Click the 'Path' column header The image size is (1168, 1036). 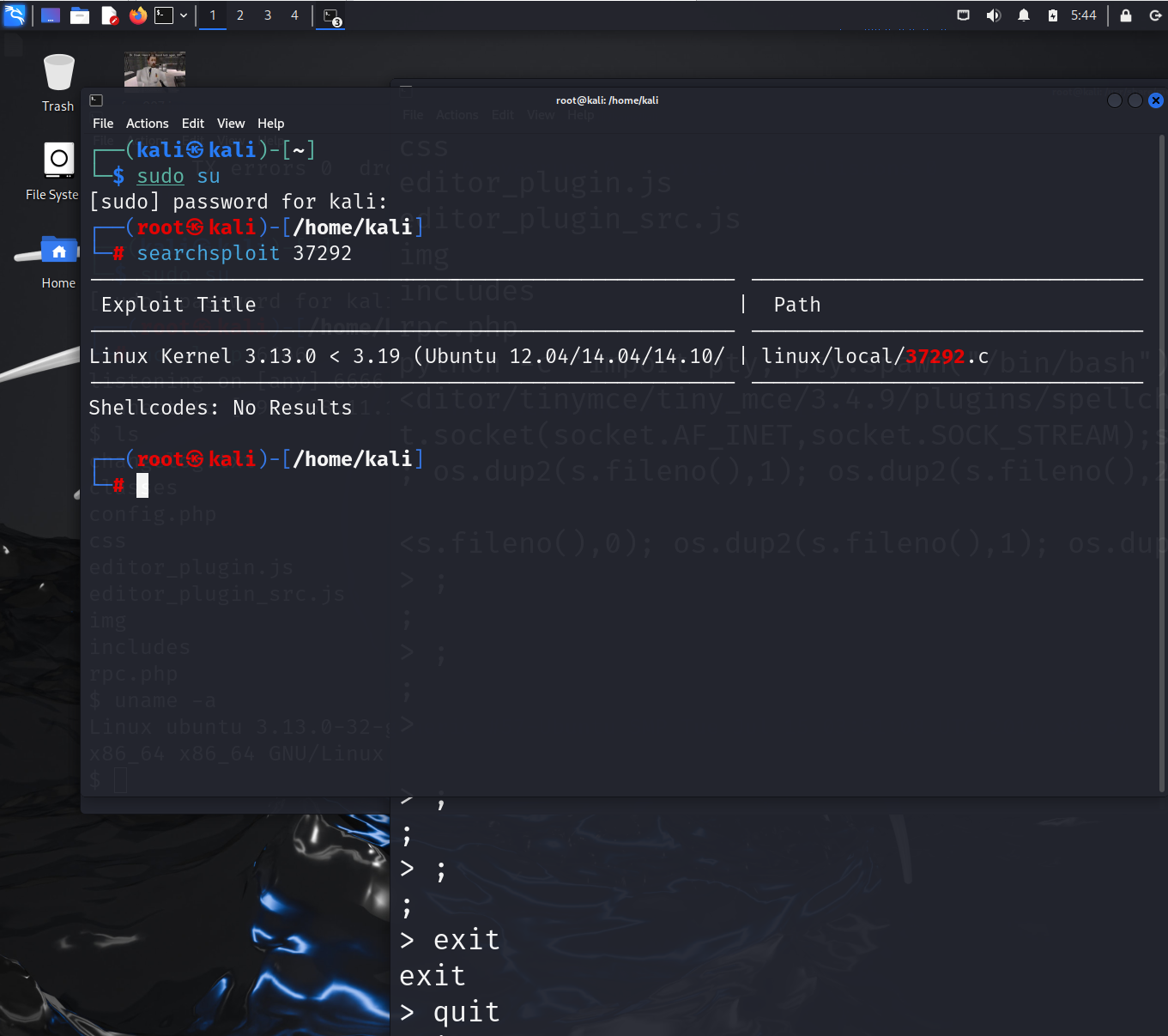pos(797,305)
